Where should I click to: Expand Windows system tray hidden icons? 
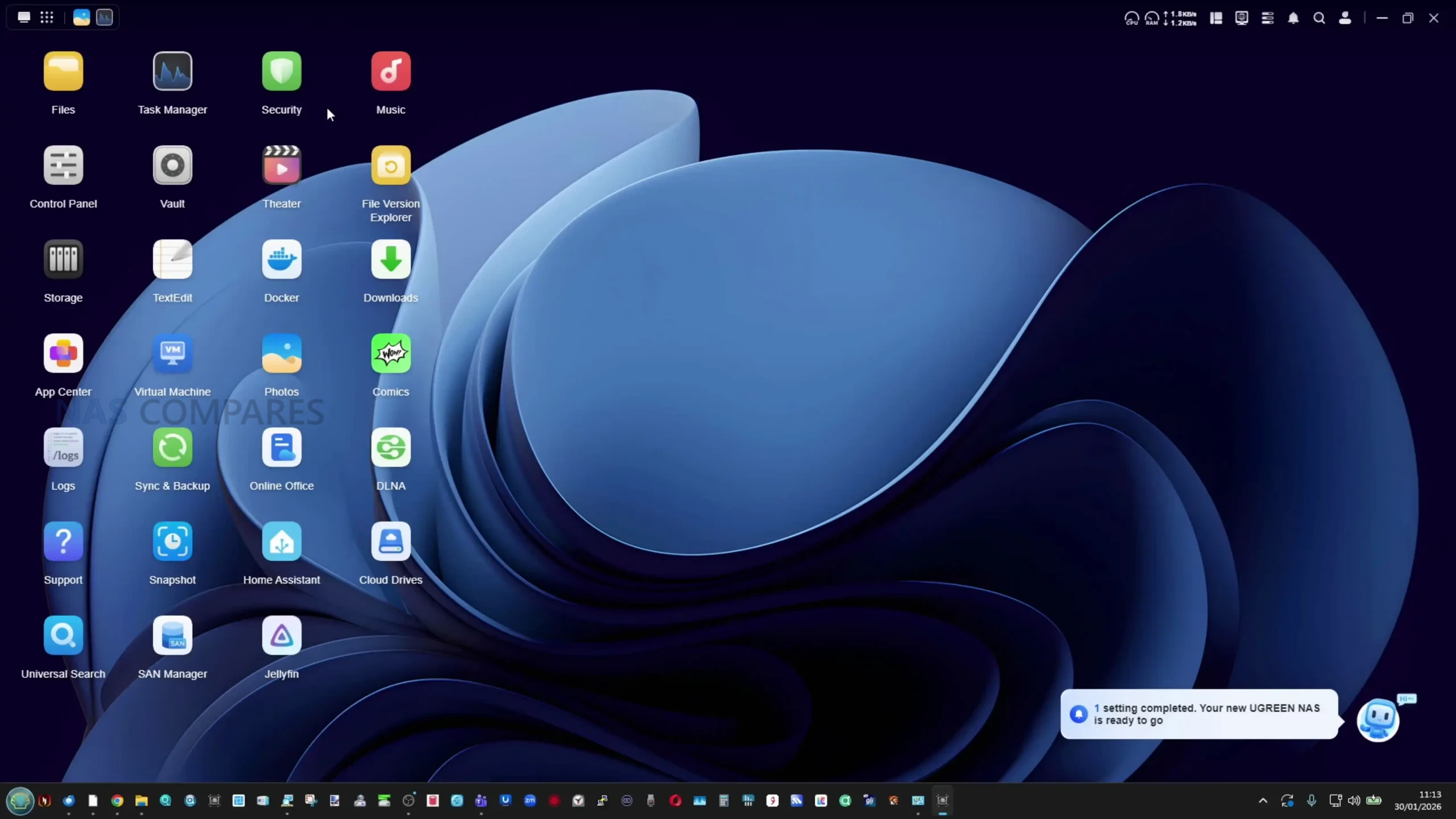[1263, 801]
